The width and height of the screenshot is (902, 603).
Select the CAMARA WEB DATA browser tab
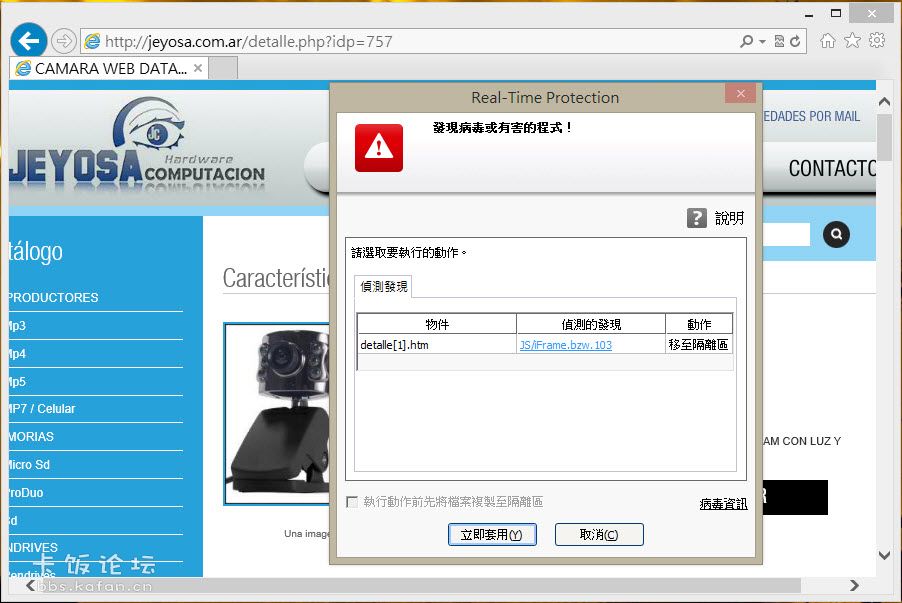(108, 68)
